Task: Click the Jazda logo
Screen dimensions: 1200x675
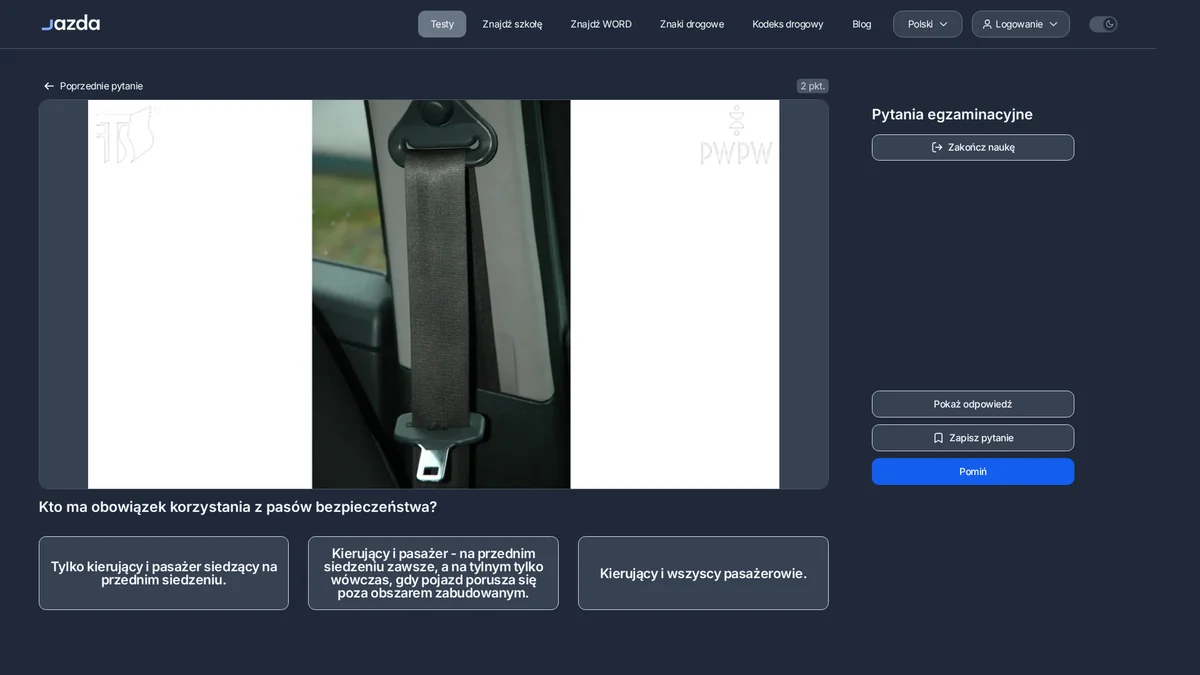Action: (70, 23)
